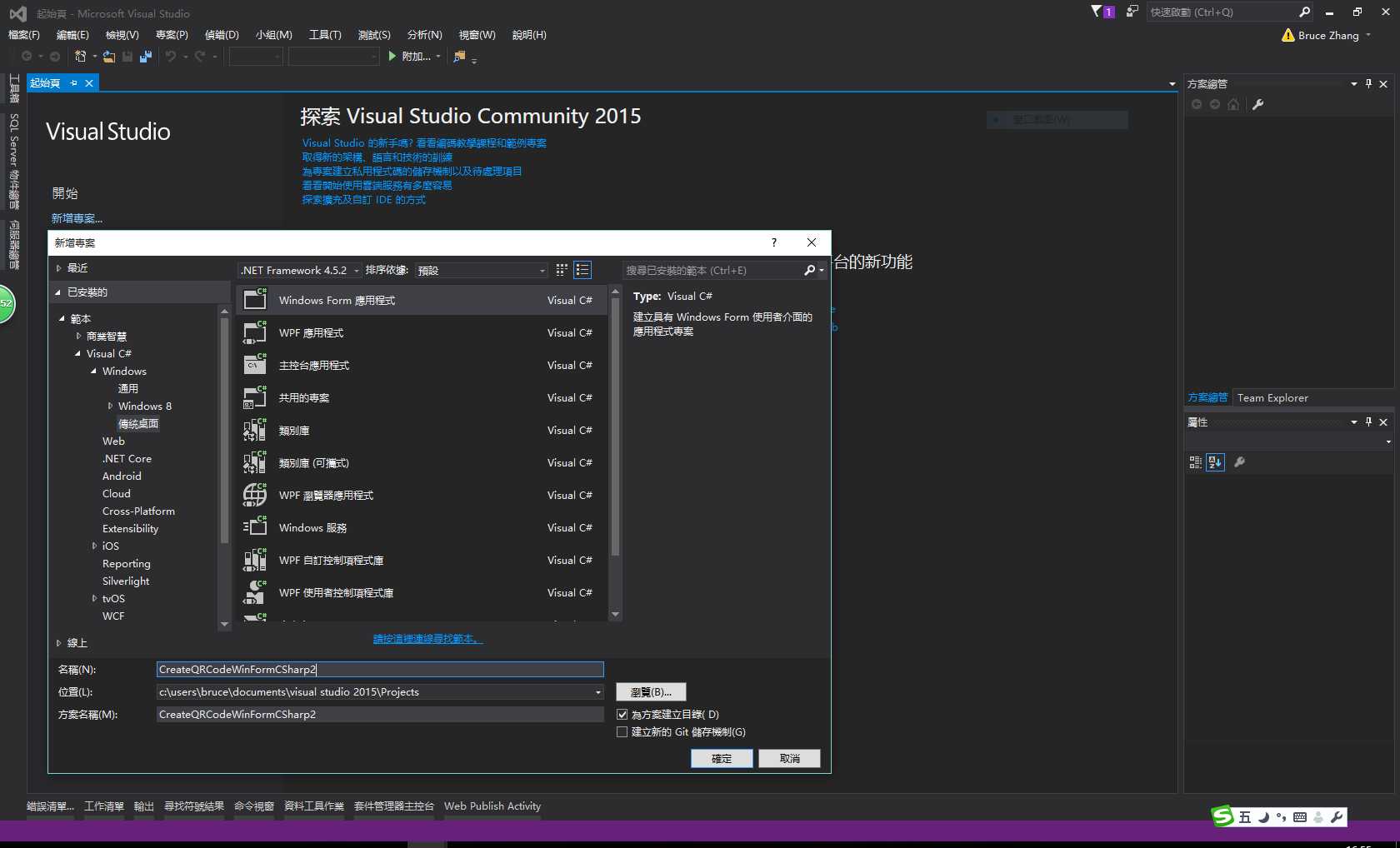Open the Debug menu
The height and width of the screenshot is (848, 1400).
coord(222,35)
